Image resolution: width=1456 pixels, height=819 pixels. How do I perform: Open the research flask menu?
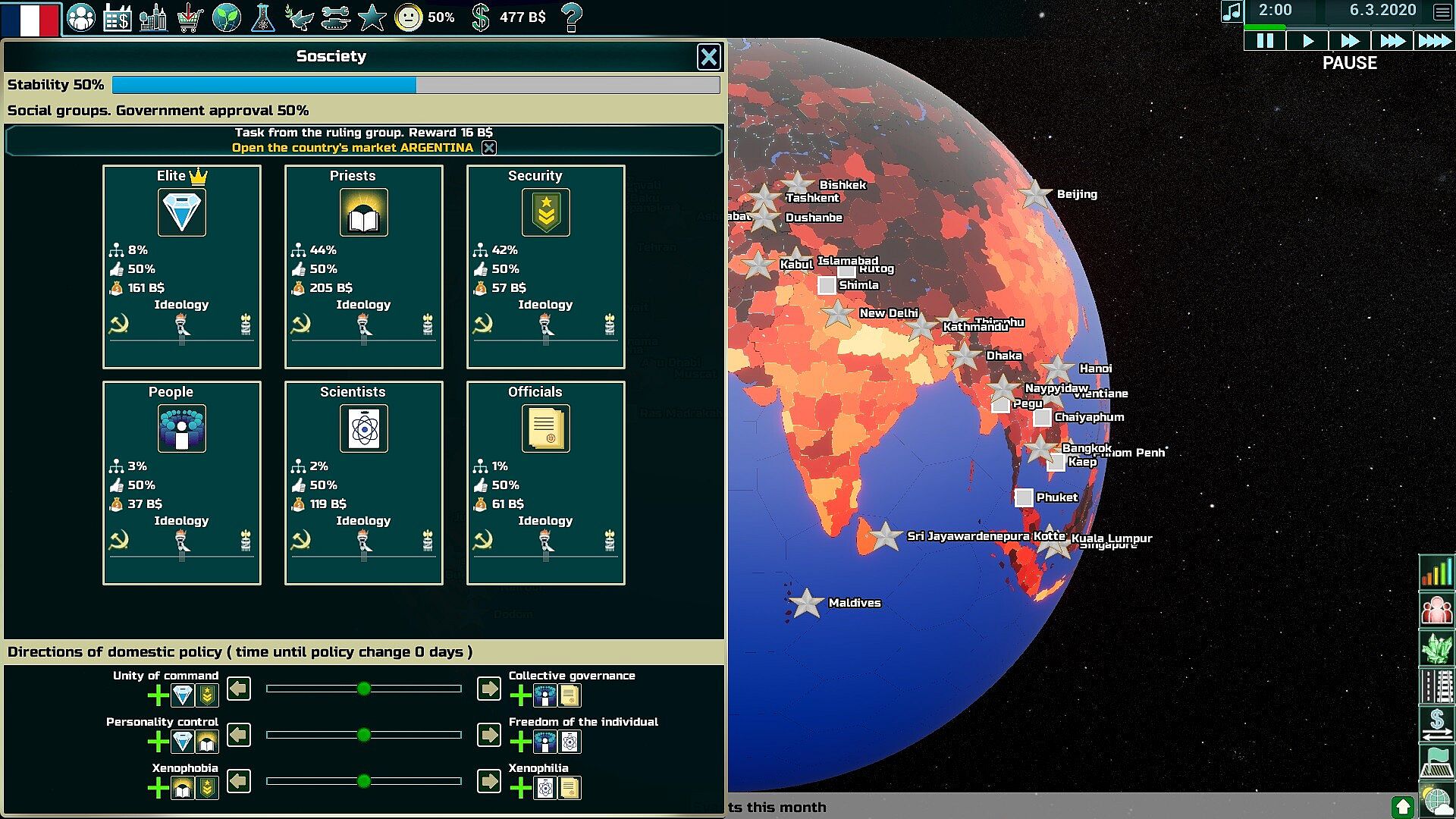[x=262, y=17]
